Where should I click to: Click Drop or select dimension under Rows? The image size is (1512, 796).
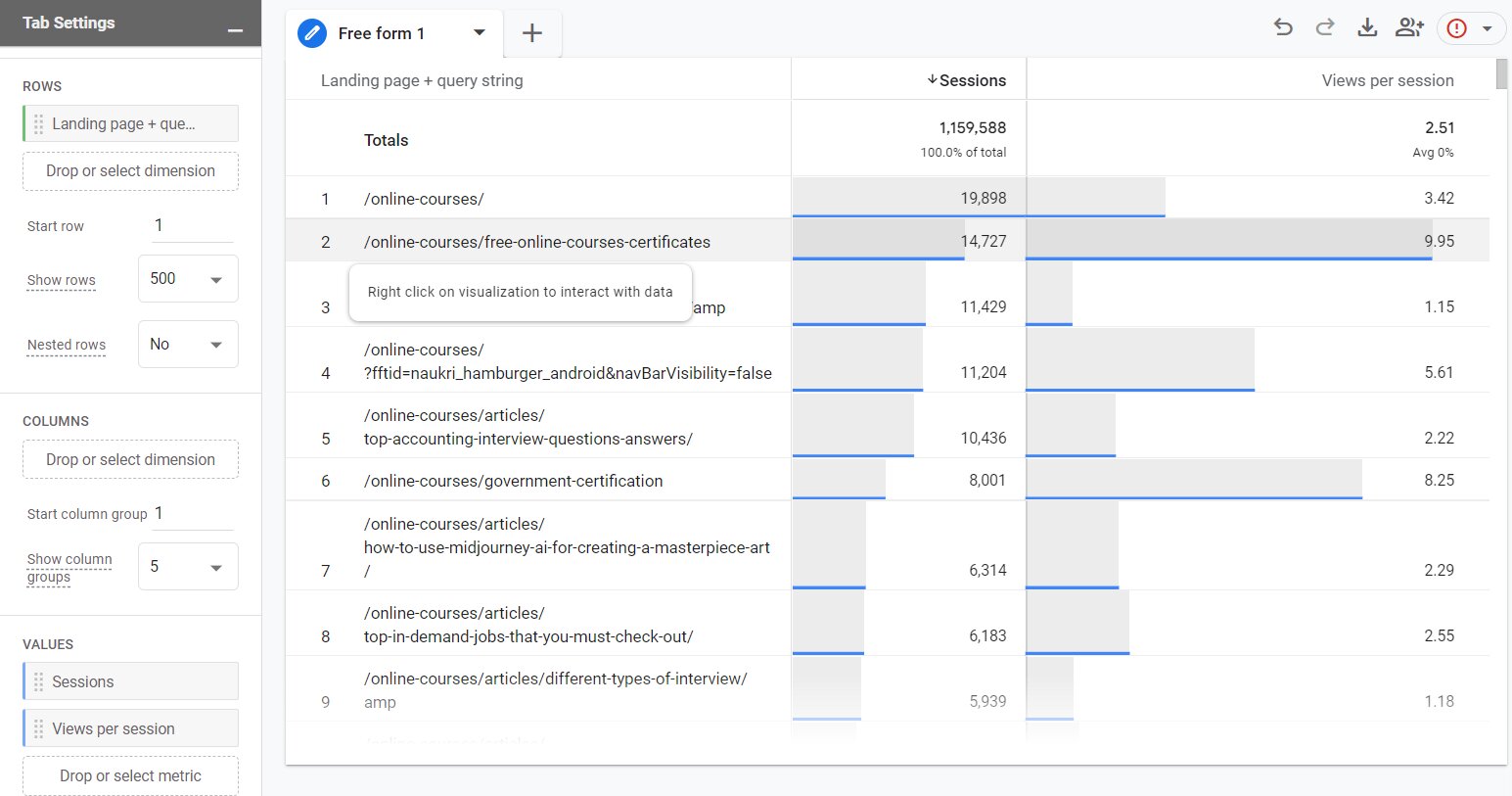130,170
